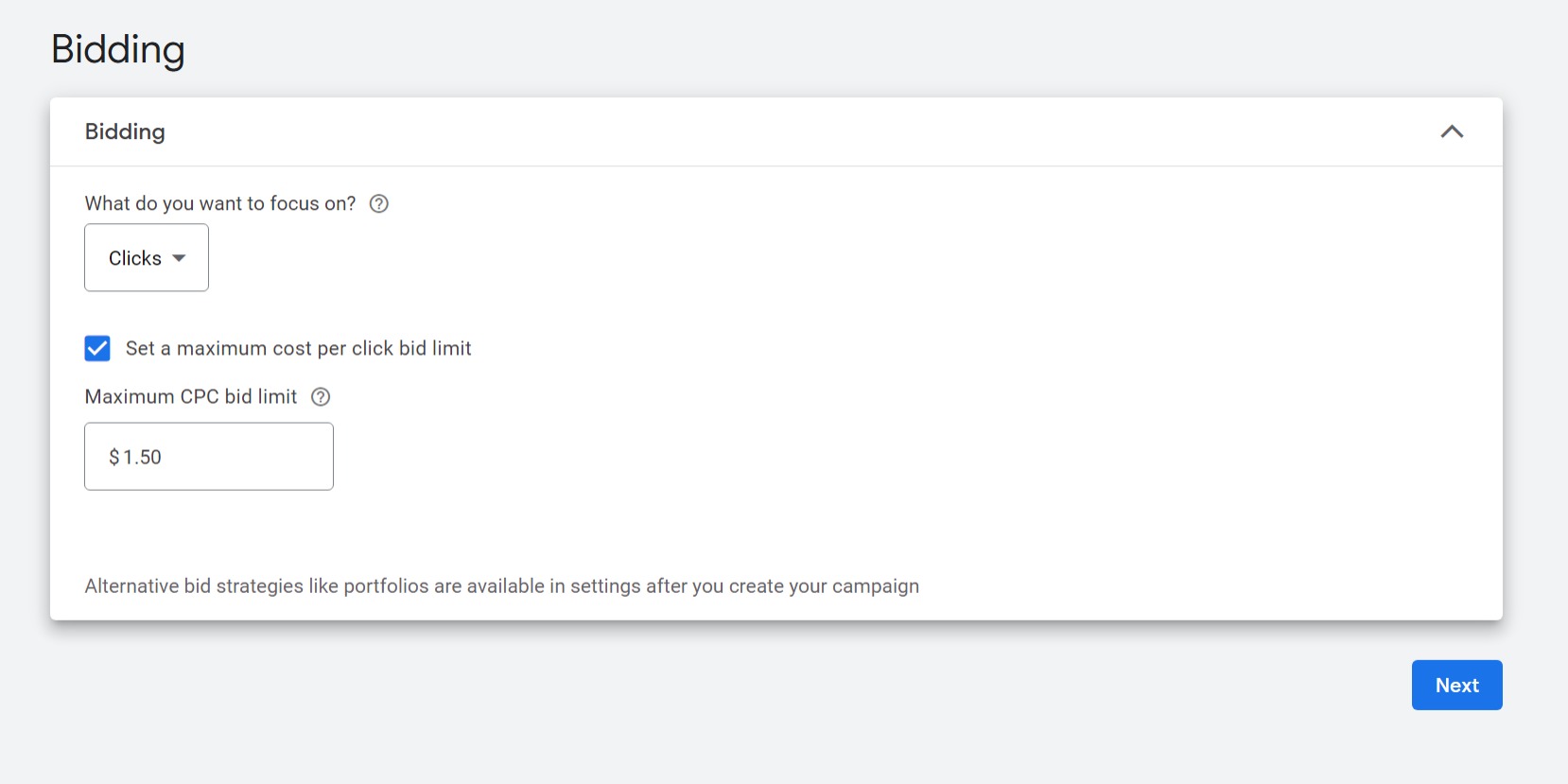Place cursor on the 1.50 bid value
The width and height of the screenshot is (1568, 784).
[143, 458]
